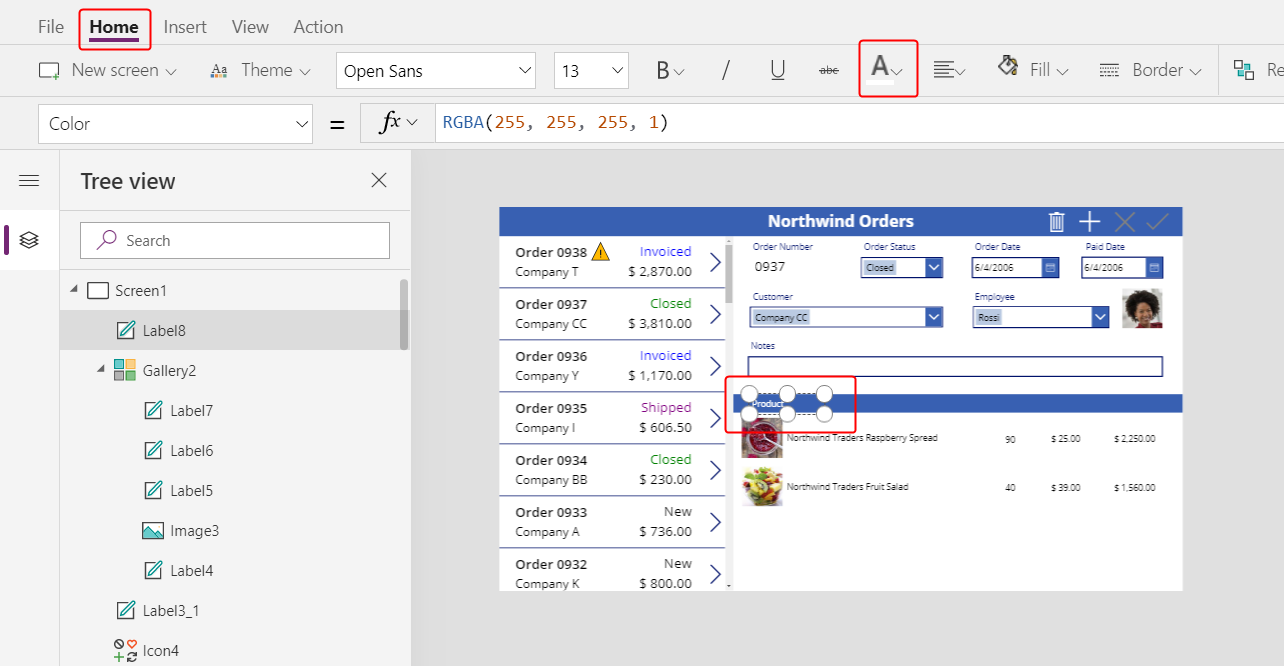Collapse the Screen1 tree node

[x=73, y=290]
